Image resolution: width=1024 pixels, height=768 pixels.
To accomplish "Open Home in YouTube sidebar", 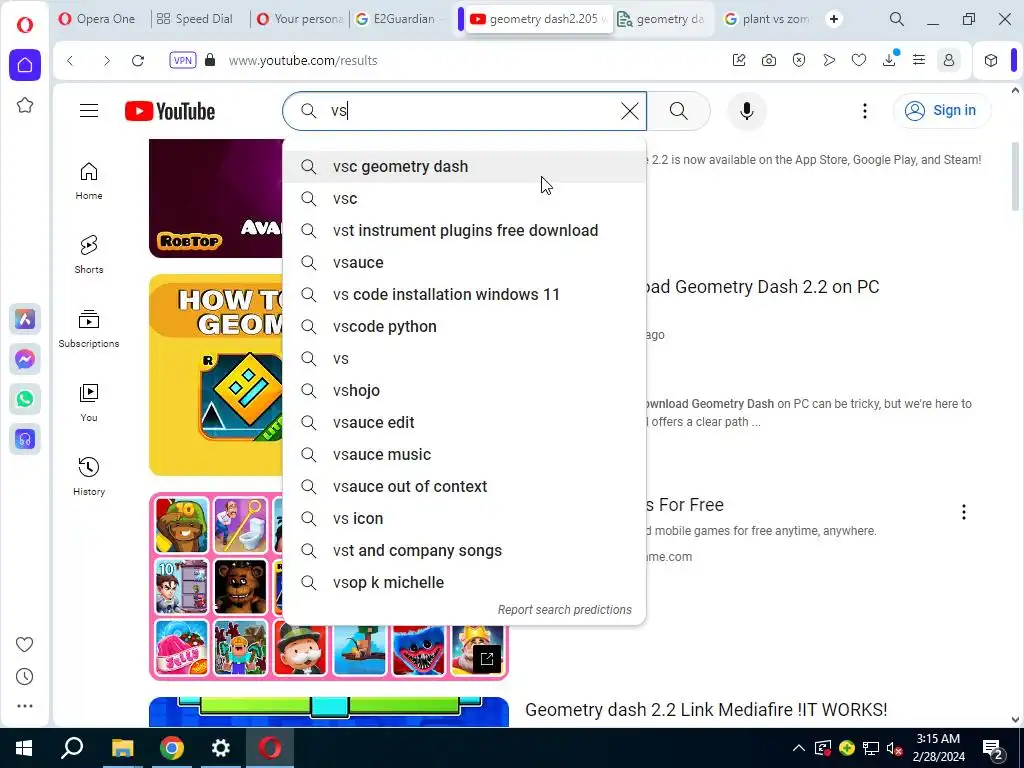I will [89, 181].
